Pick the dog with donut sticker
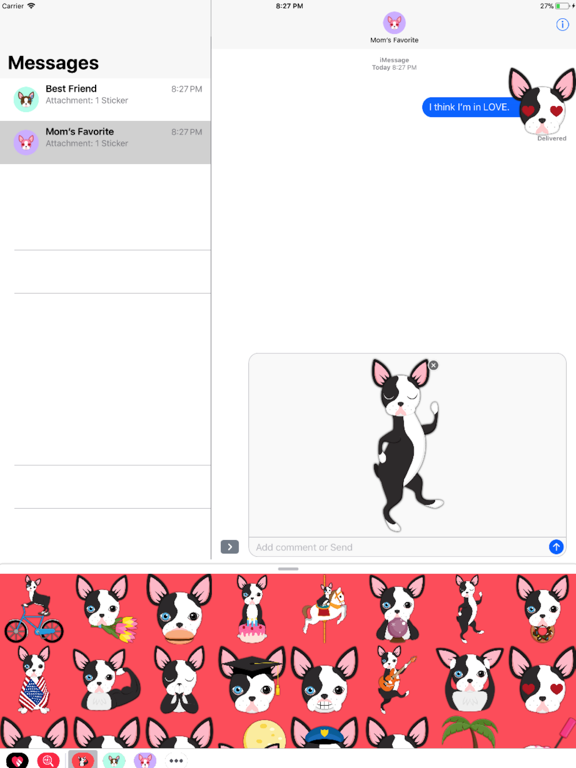Image resolution: width=576 pixels, height=768 pixels. 543,609
